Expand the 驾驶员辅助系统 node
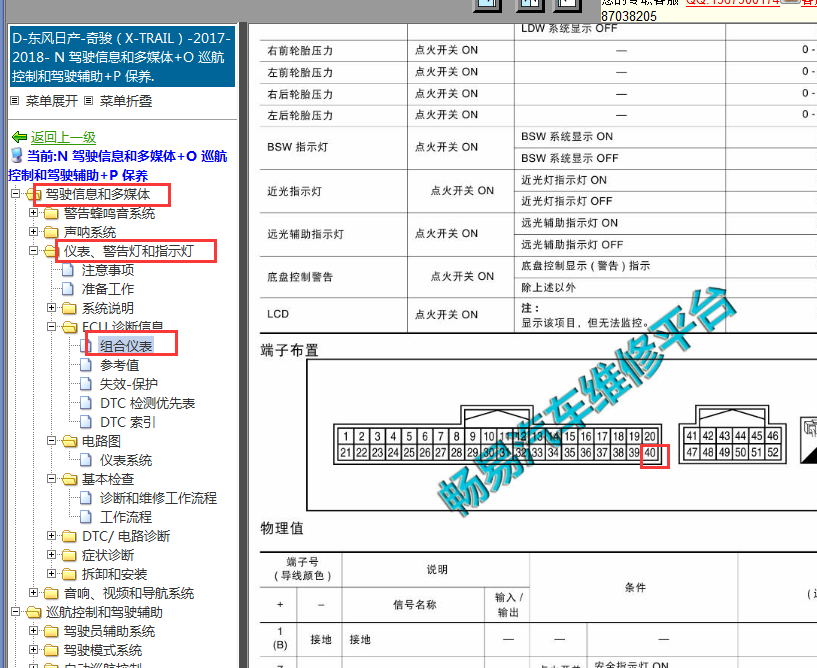The image size is (817, 668). coord(33,630)
